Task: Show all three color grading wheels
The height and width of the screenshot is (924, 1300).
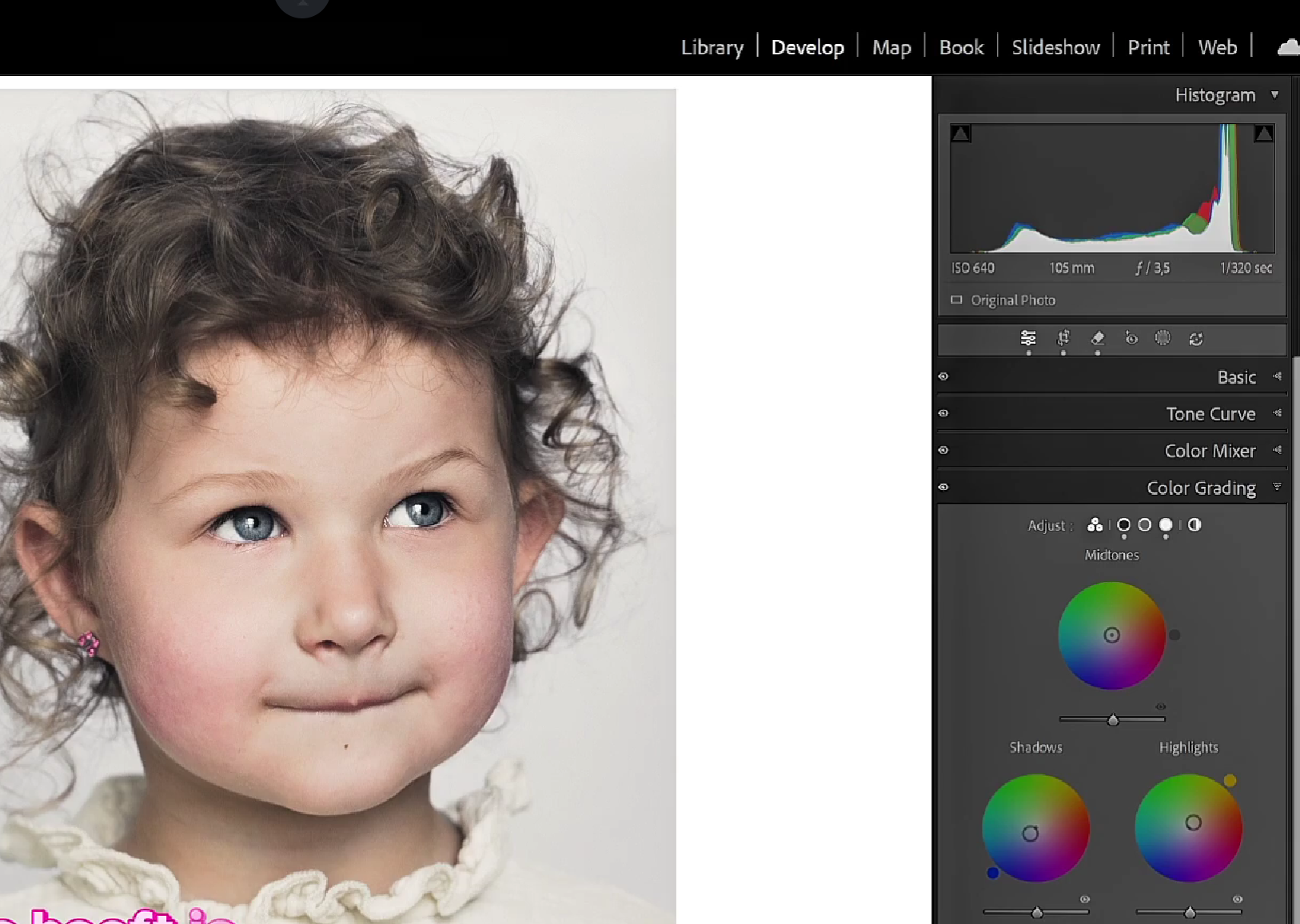Action: tap(1095, 525)
